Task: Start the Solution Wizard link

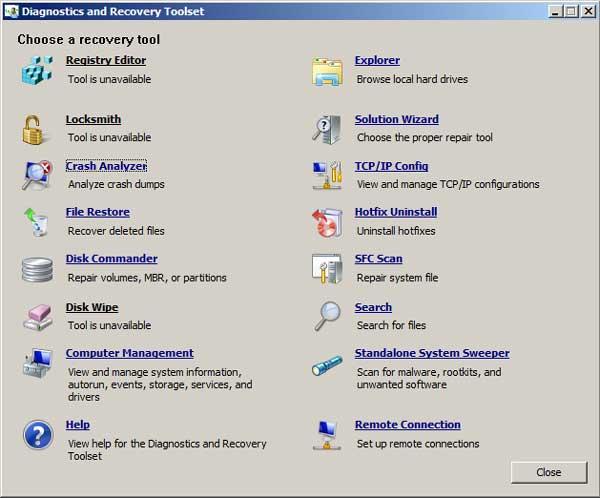Action: click(x=396, y=119)
